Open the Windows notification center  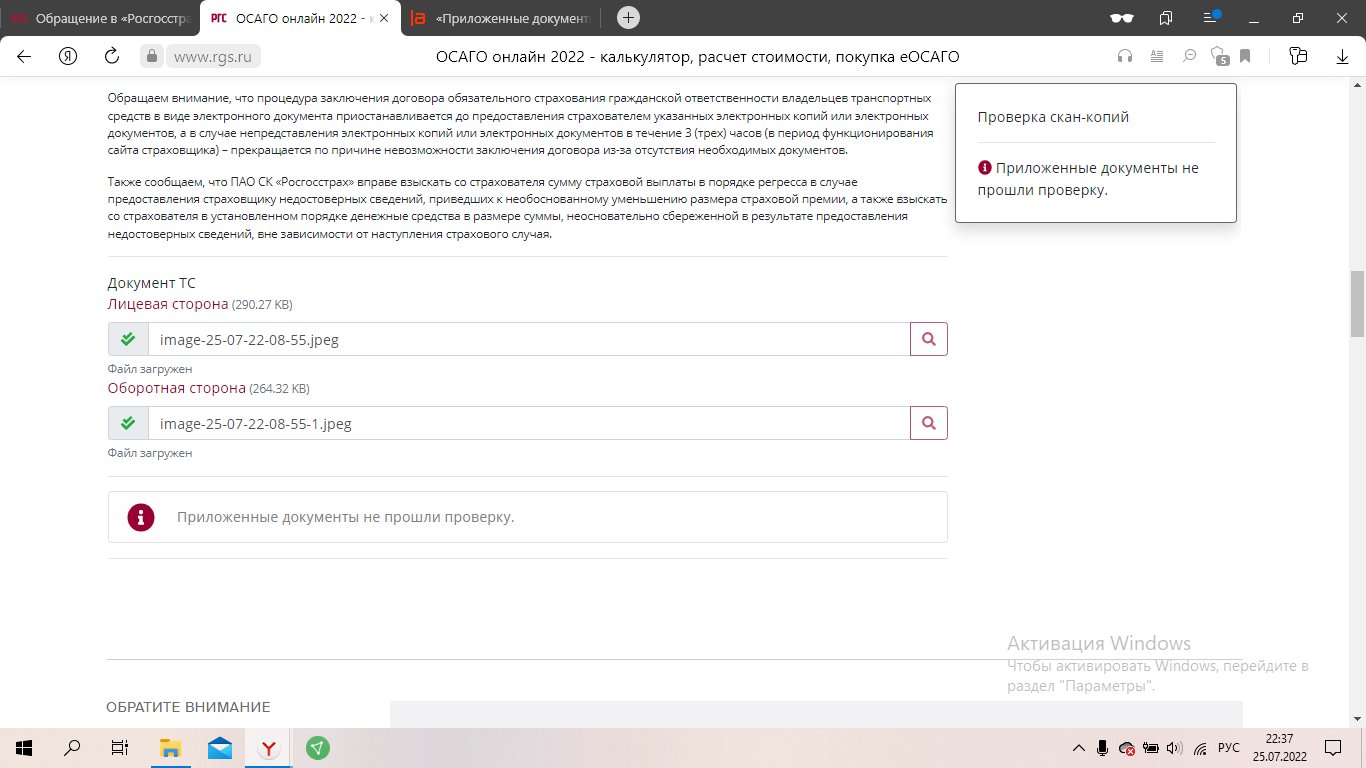click(1334, 747)
